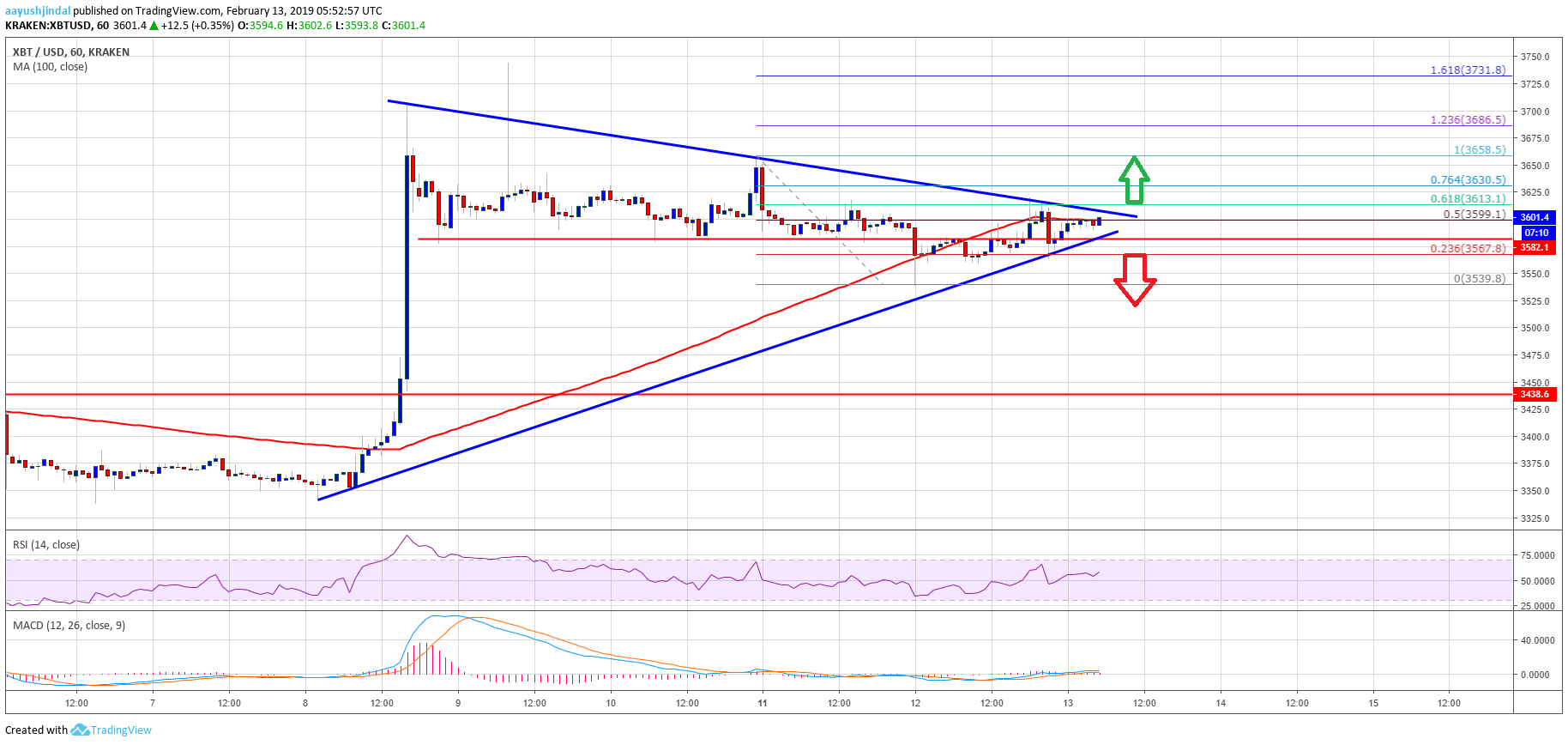Select the 1.618(3731.8) Fibonacci level label
Viewport: 1568px width, 745px height.
click(1468, 70)
